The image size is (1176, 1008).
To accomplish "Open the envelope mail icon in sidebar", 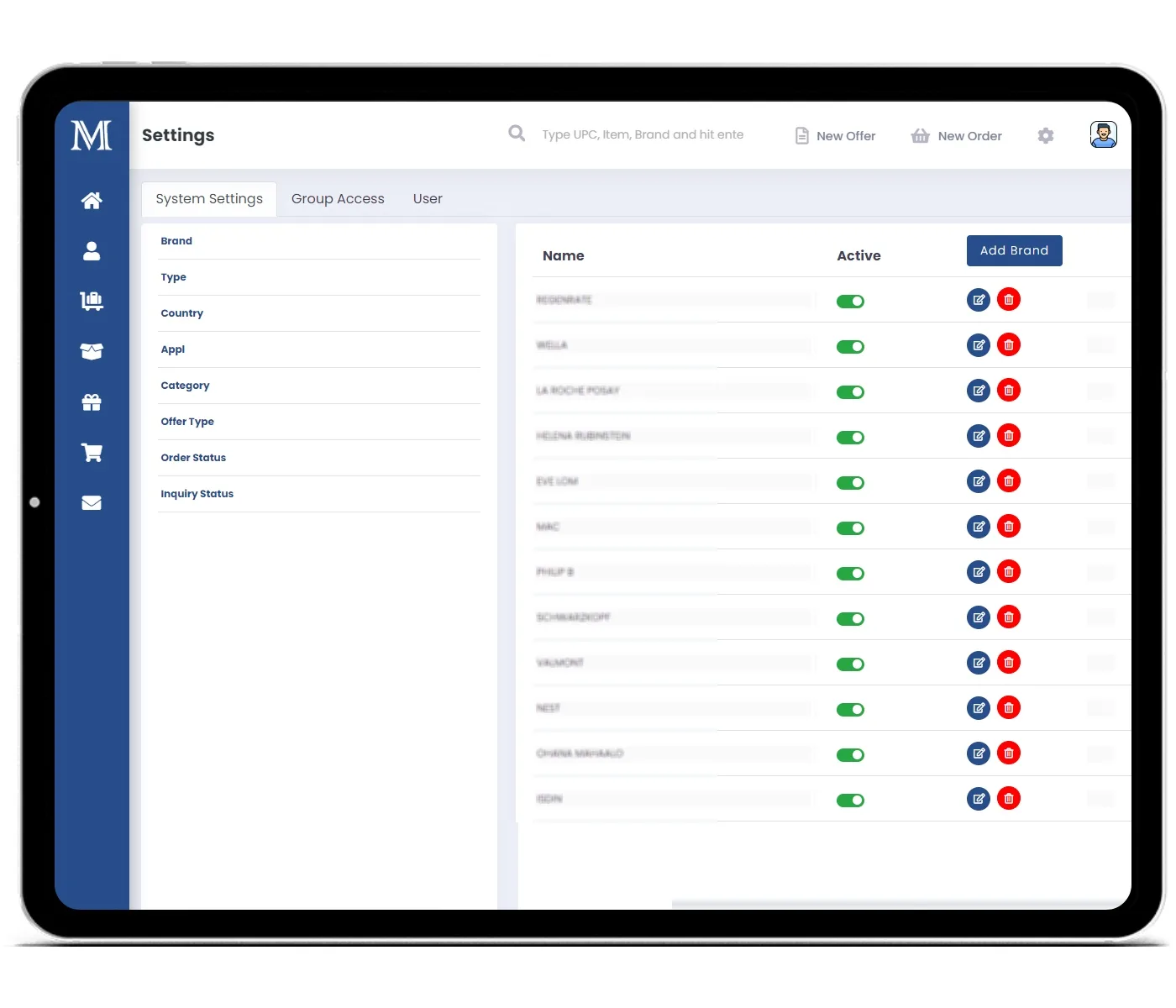I will coord(92,502).
